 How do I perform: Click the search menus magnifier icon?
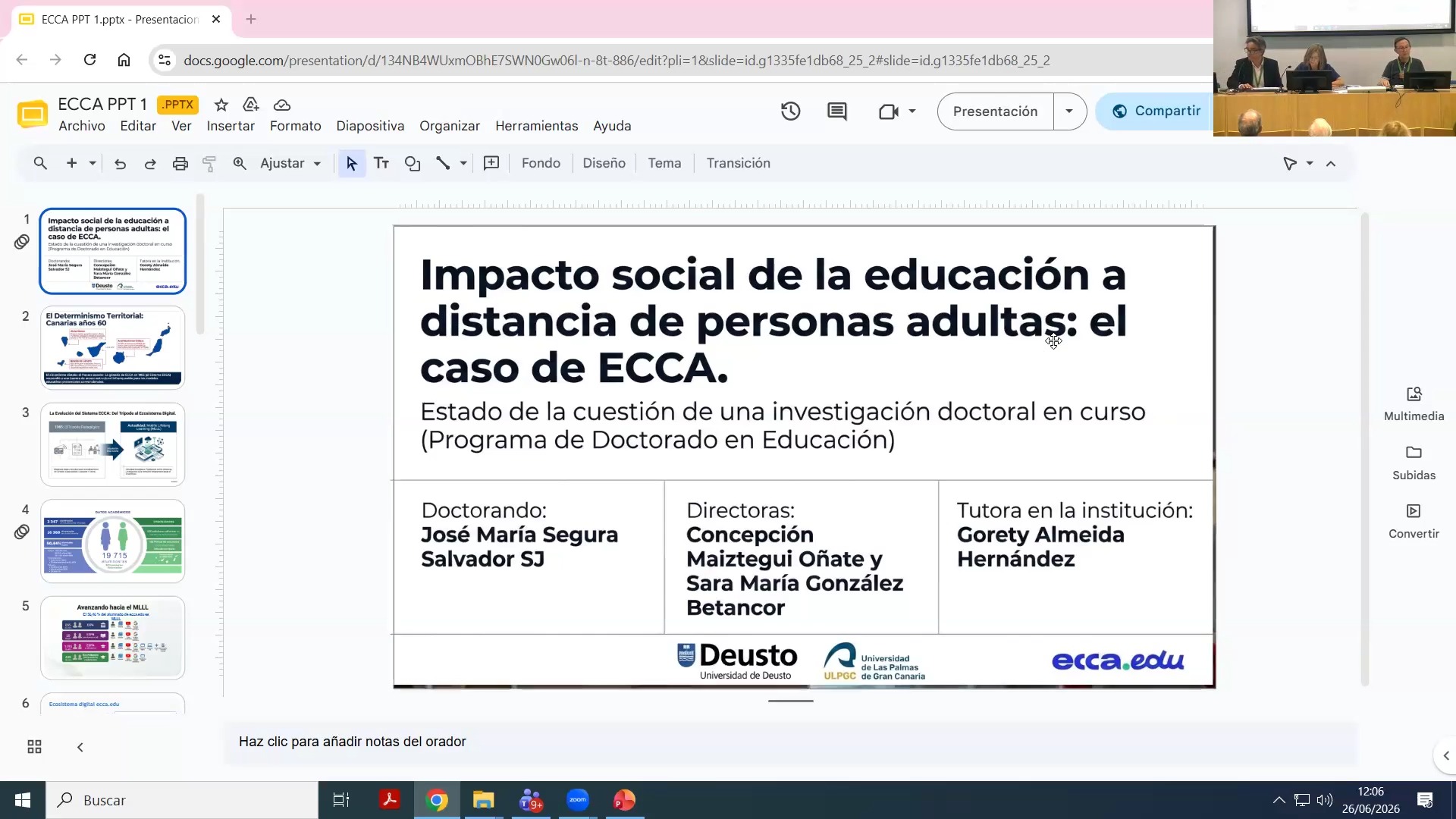coord(40,163)
